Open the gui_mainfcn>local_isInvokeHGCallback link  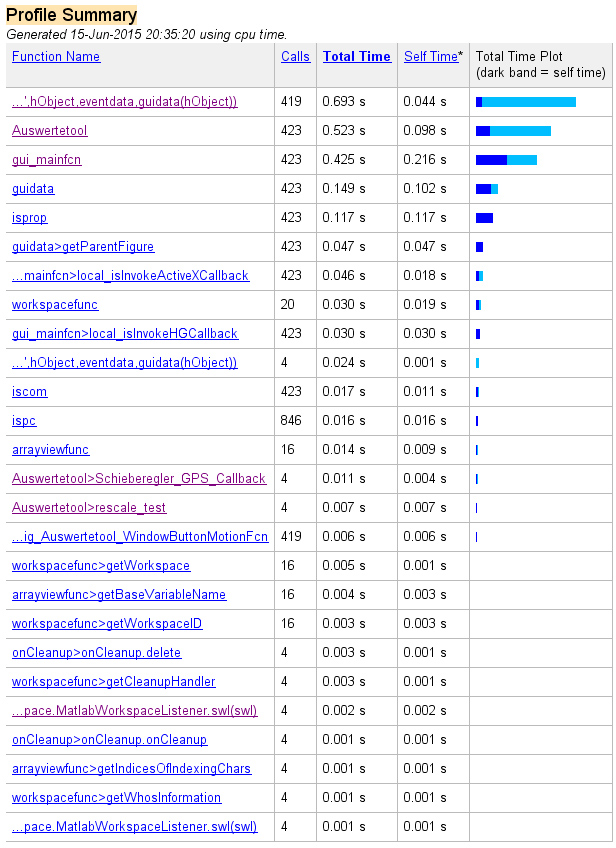[125, 334]
